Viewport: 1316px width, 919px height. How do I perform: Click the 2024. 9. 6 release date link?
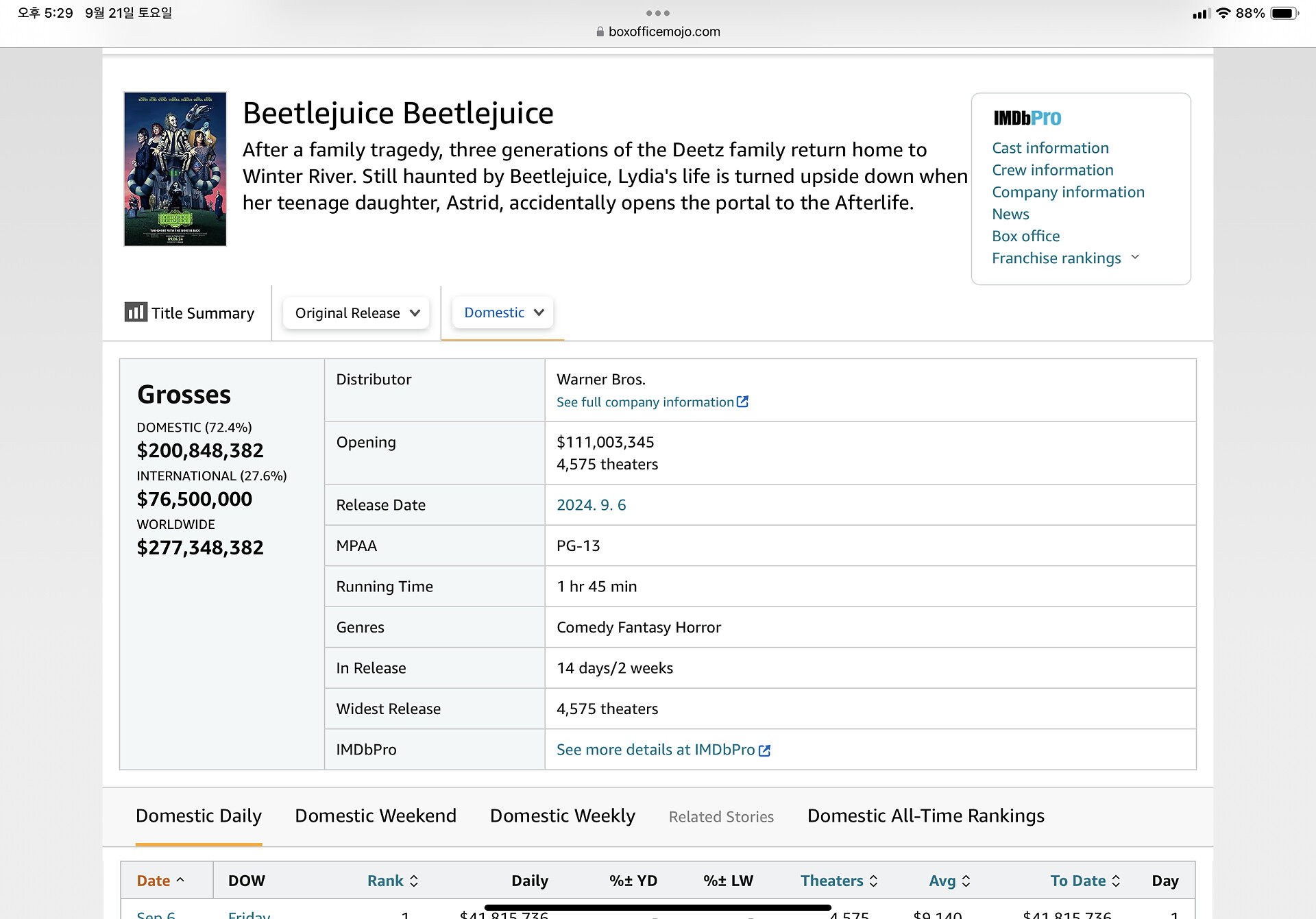pos(591,505)
